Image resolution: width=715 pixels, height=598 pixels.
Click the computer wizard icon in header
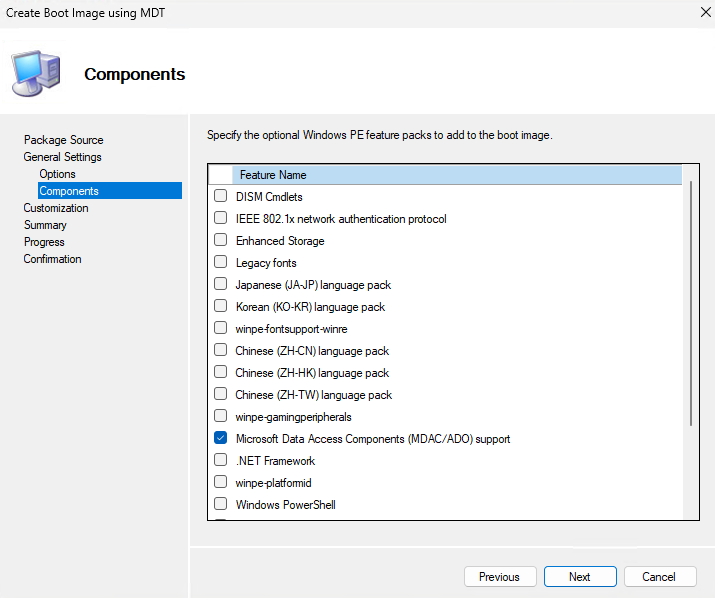click(x=35, y=73)
